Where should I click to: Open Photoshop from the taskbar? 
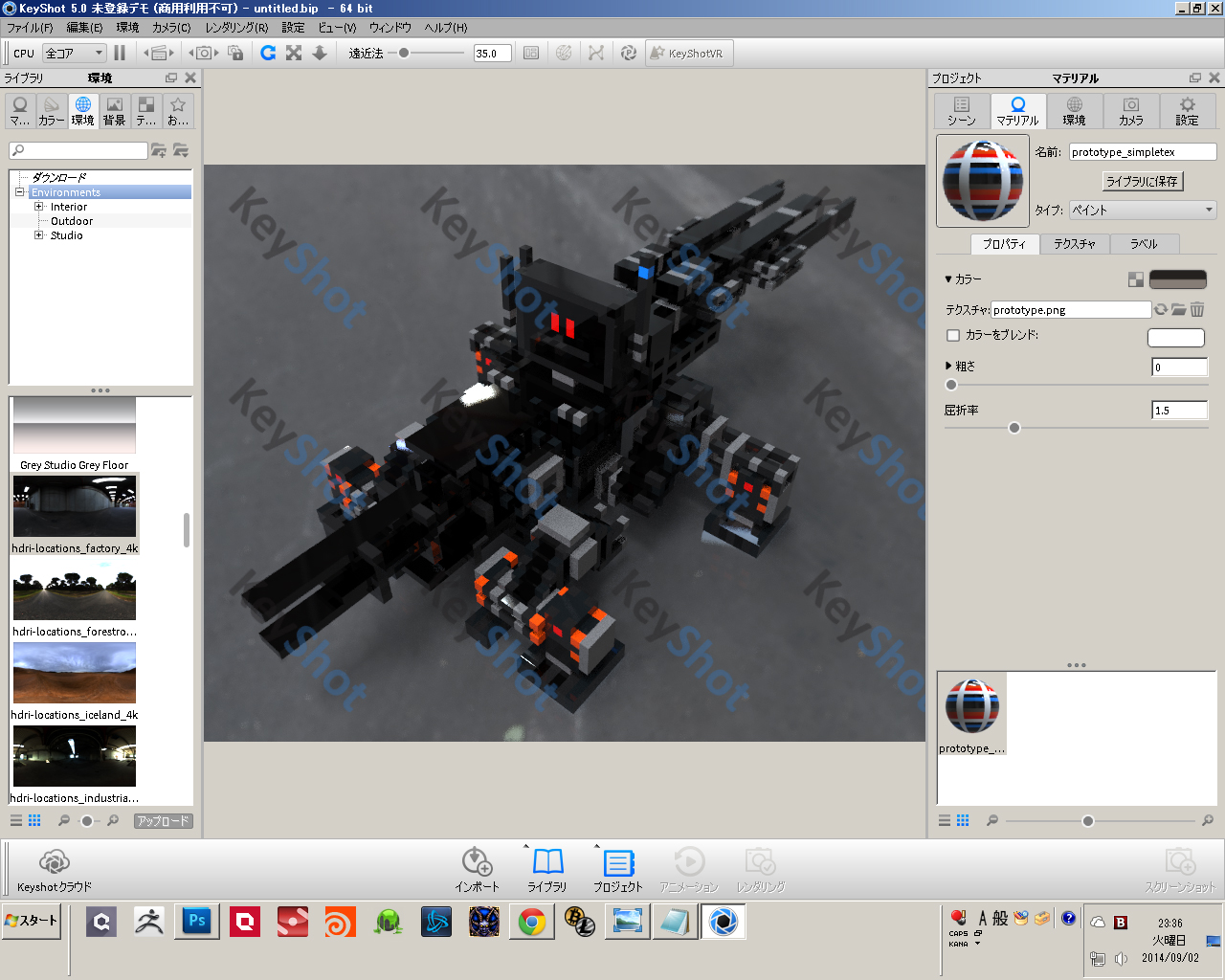[197, 922]
